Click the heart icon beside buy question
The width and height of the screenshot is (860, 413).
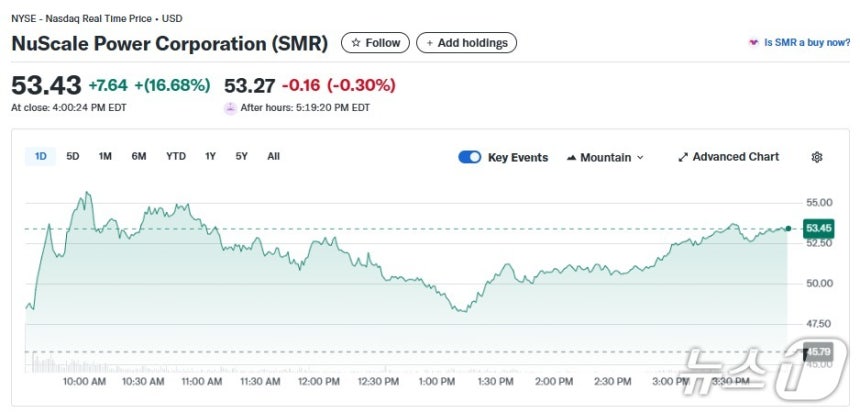click(753, 43)
